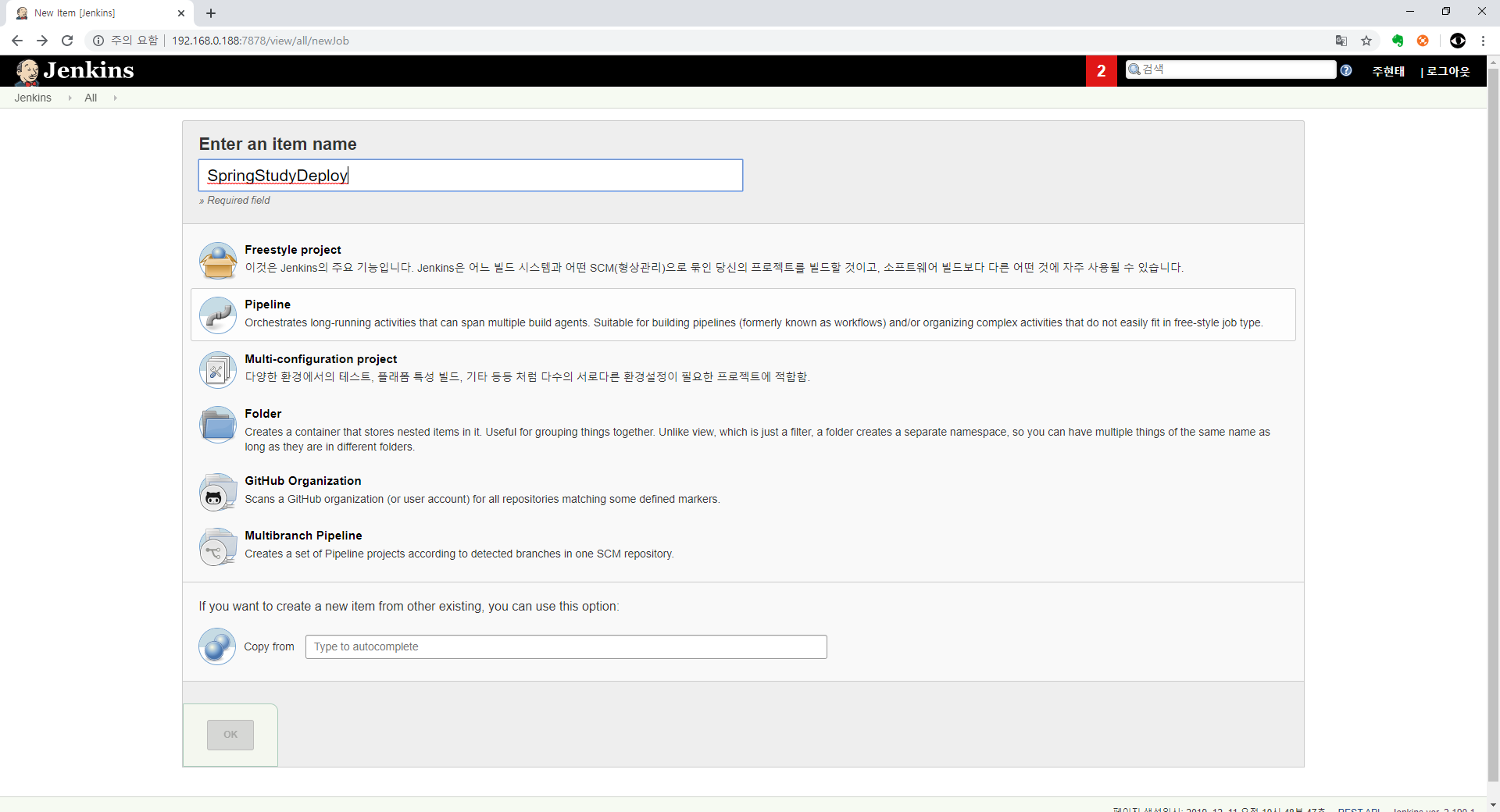Choose the Pipeline title
This screenshot has width=1500, height=812.
267,304
